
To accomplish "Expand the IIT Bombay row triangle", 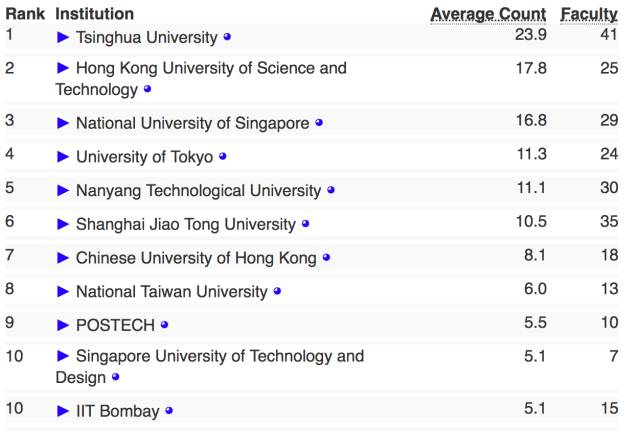I will [63, 410].
